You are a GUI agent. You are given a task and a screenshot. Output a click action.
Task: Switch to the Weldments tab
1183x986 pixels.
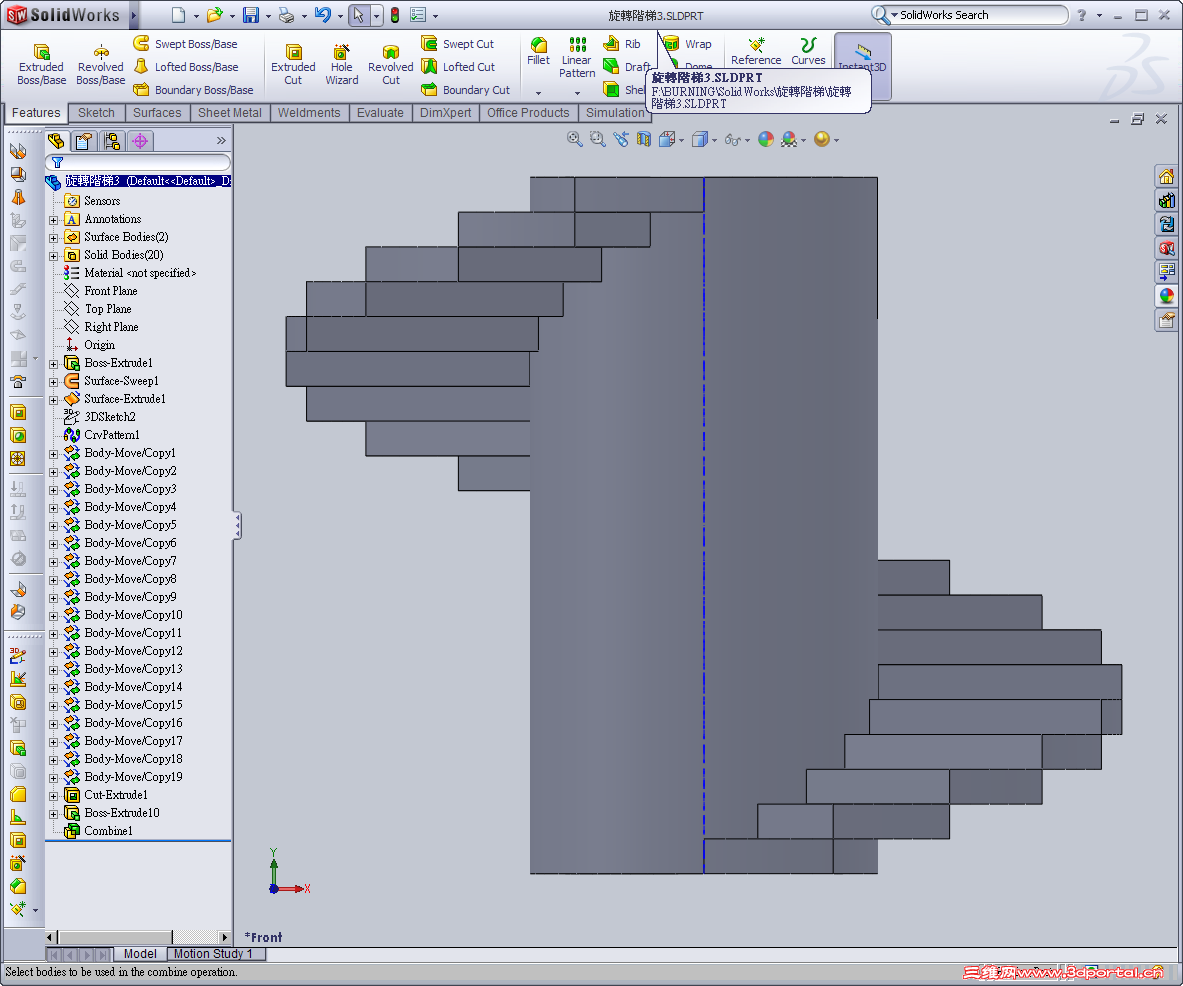point(309,112)
